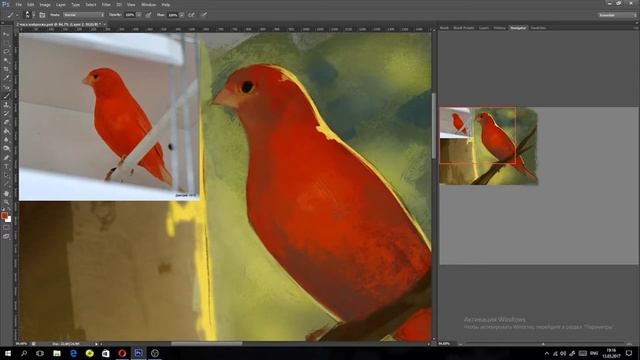Switch to the Brush Presets tab
Viewport: 640px width, 360px height.
pos(464,28)
